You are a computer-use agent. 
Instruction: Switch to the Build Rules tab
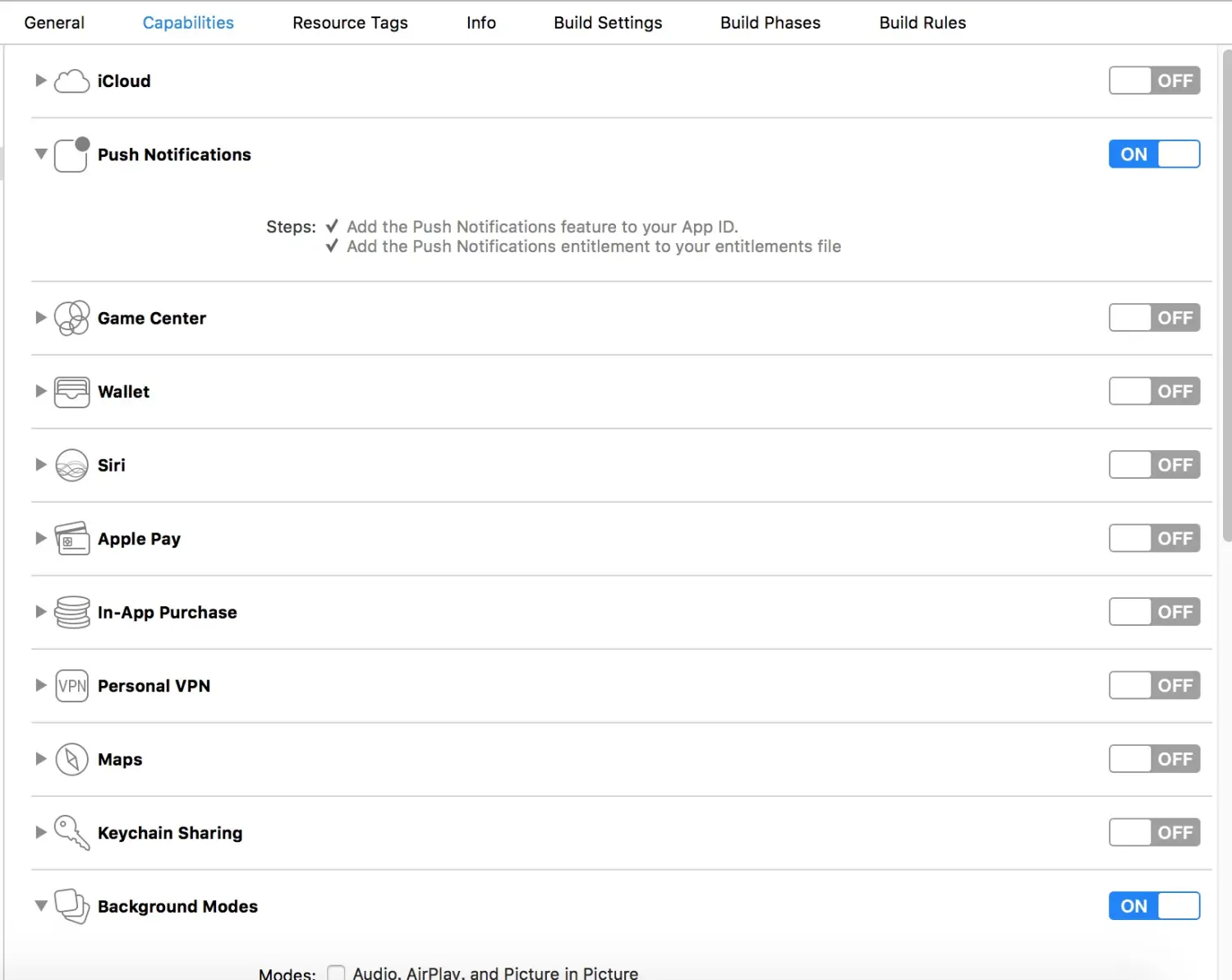pos(922,23)
